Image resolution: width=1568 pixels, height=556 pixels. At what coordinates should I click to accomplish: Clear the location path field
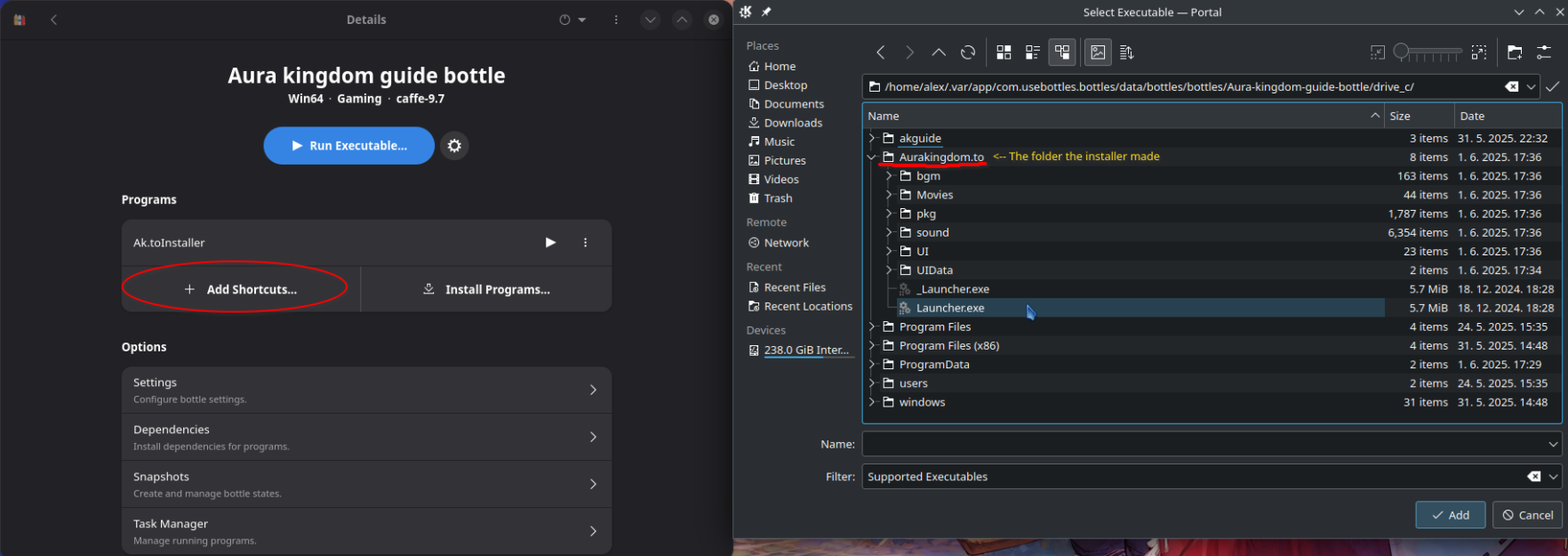coord(1511,86)
